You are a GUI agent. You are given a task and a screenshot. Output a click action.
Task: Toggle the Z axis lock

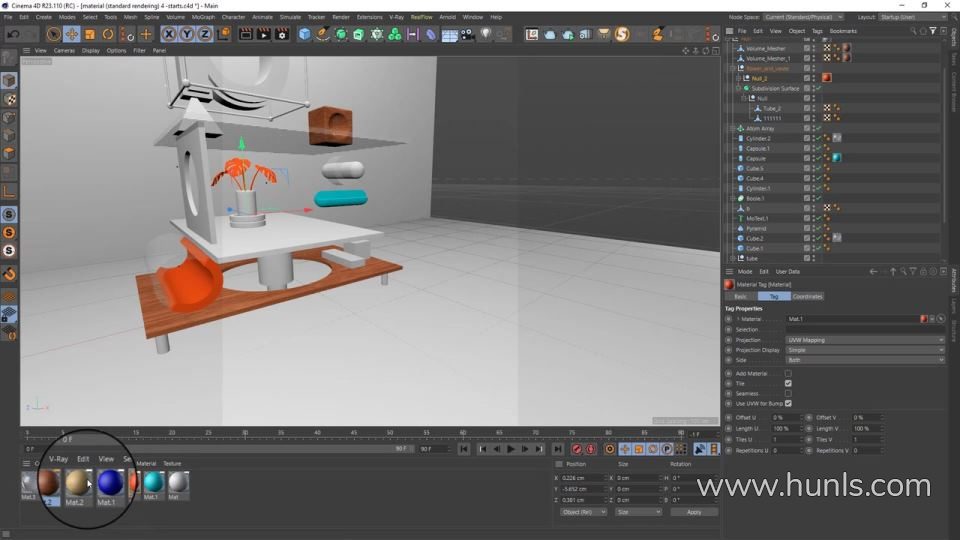(x=205, y=34)
